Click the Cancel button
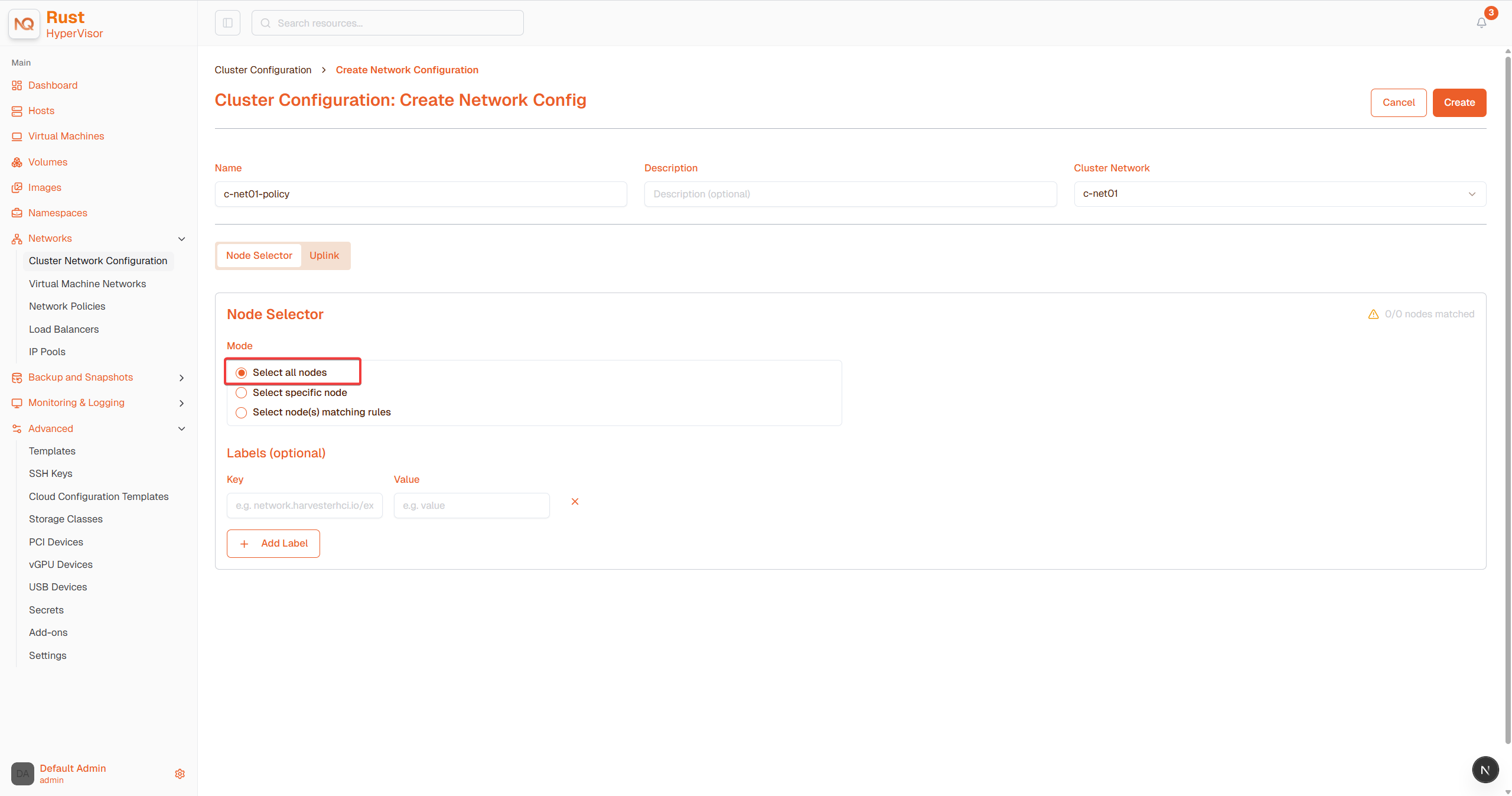 point(1399,103)
